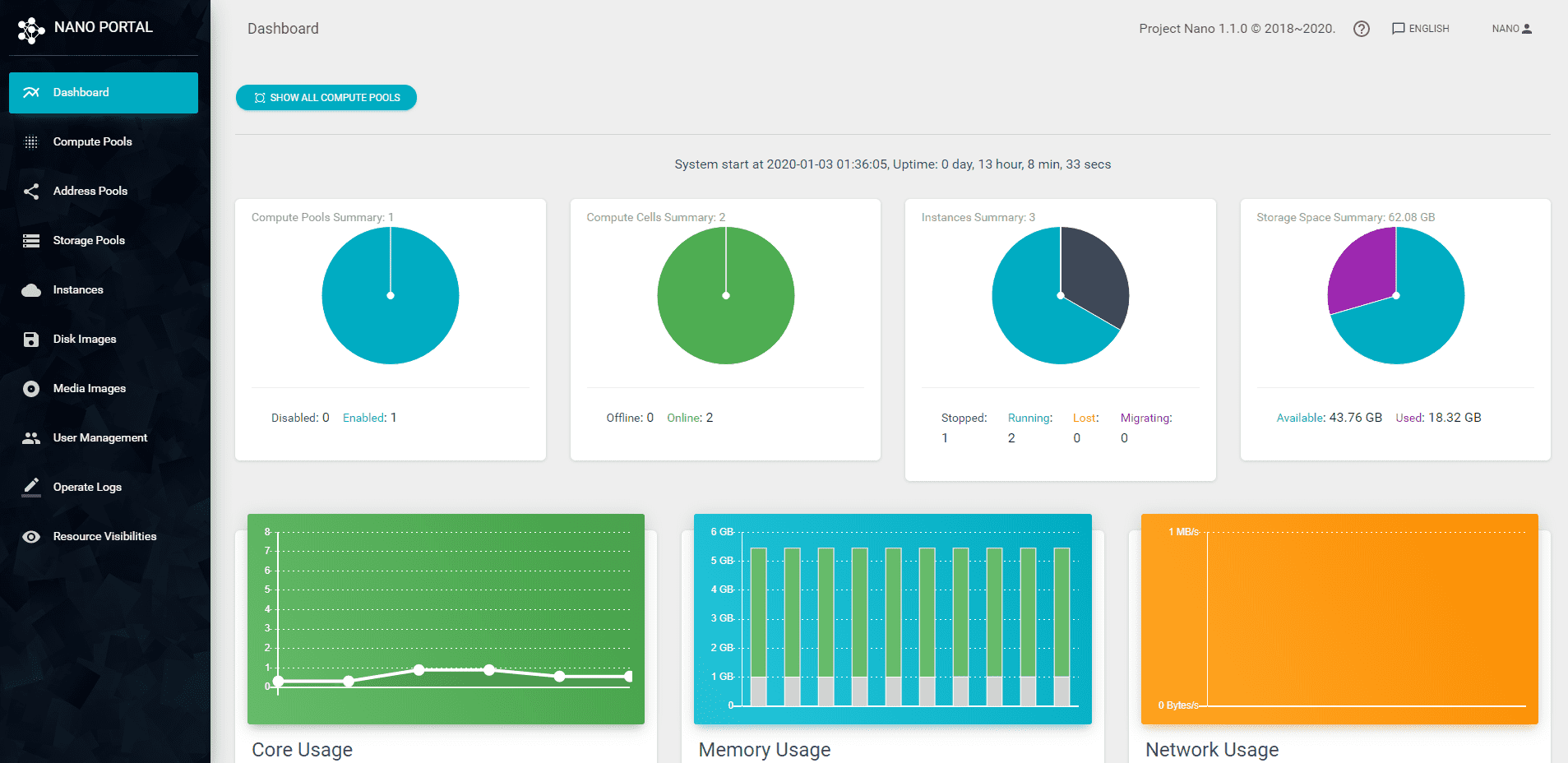Click the Nano Portal title link

tap(104, 27)
